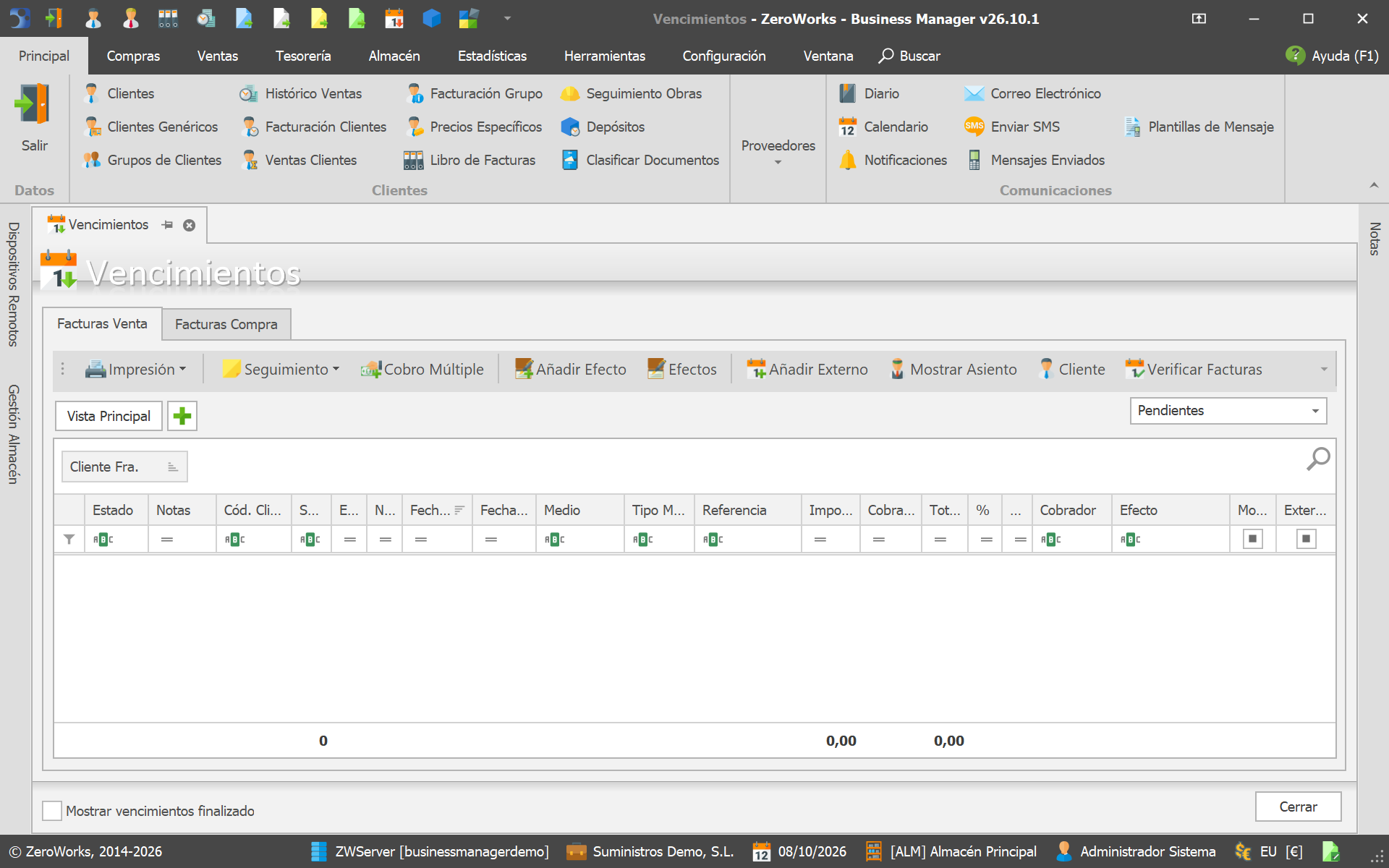The width and height of the screenshot is (1389, 868).
Task: Click Enviar SMS
Action: tap(1012, 127)
